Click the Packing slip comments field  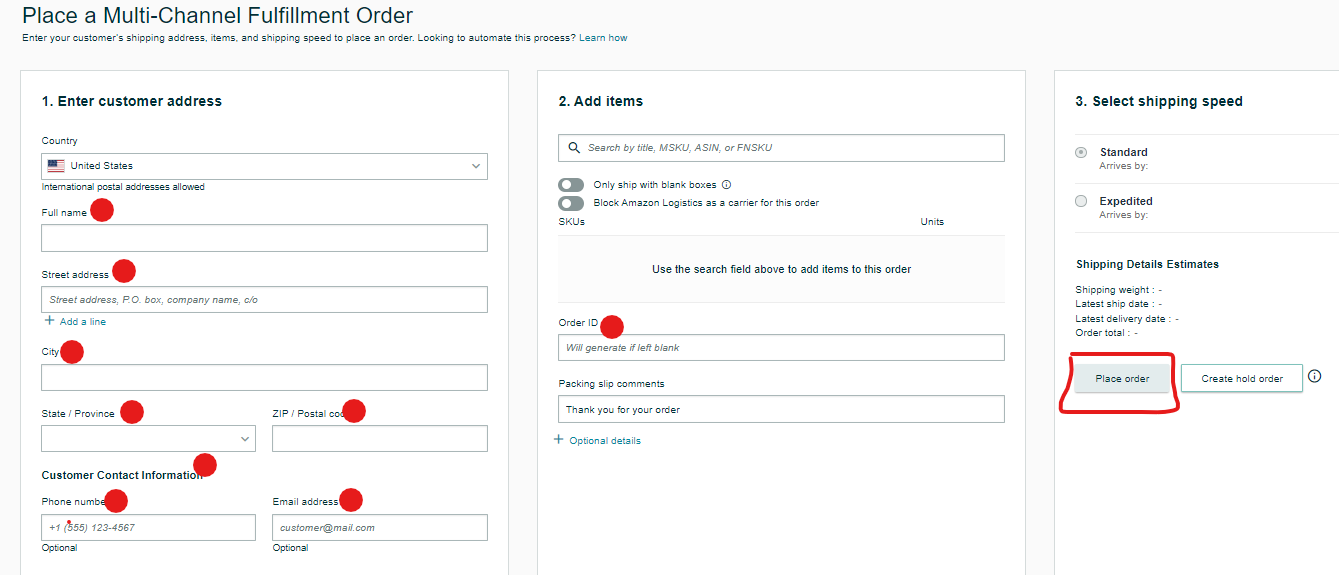(781, 409)
